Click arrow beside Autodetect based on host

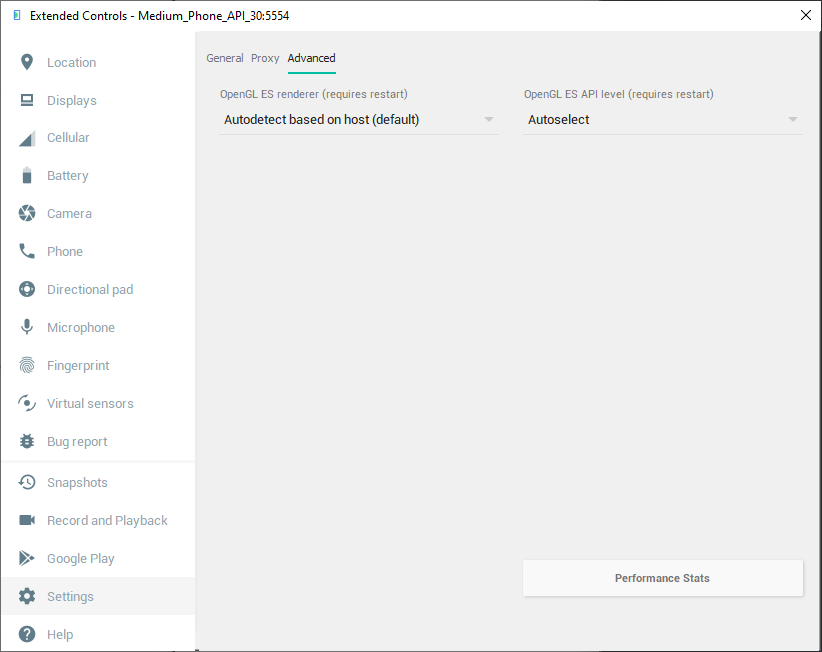489,119
